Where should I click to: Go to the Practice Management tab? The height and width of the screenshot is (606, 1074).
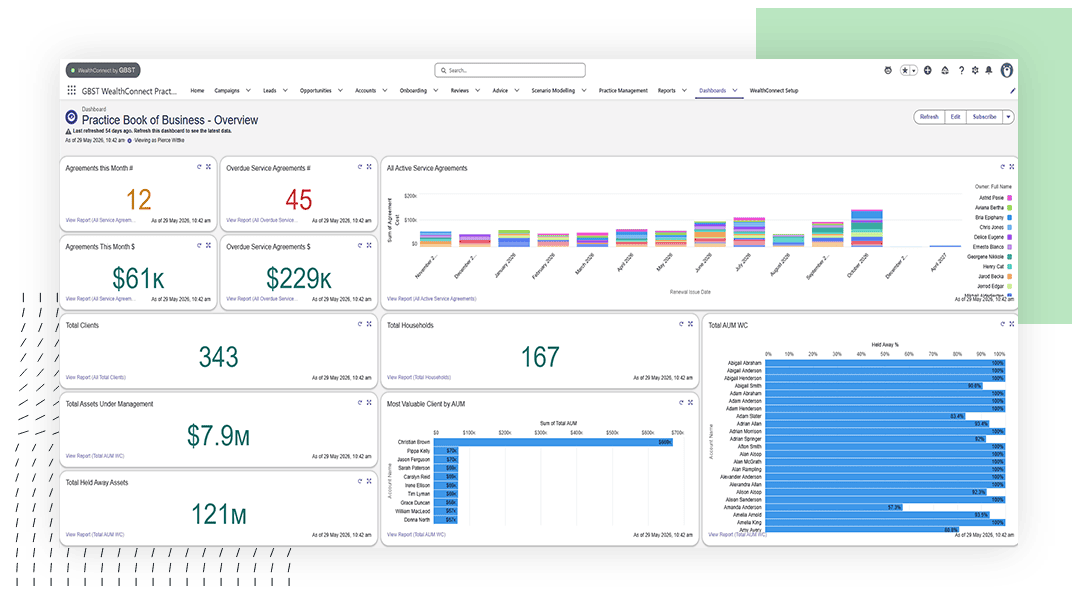(x=623, y=90)
